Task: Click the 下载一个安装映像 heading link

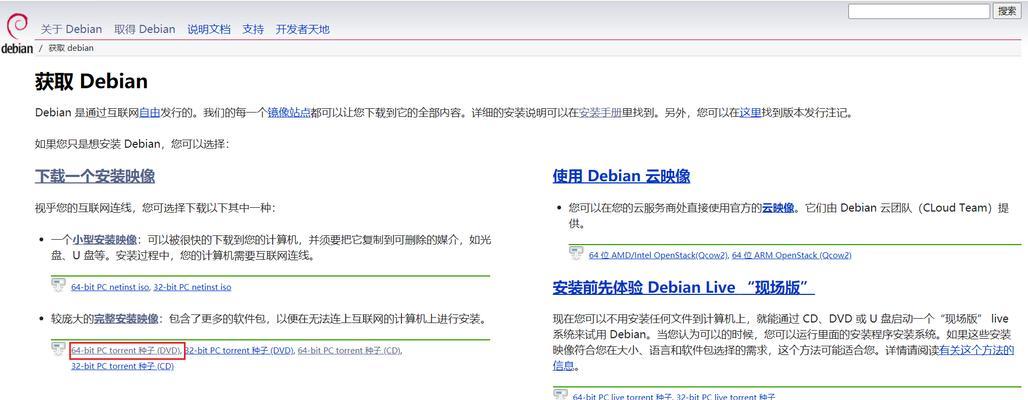Action: point(95,176)
